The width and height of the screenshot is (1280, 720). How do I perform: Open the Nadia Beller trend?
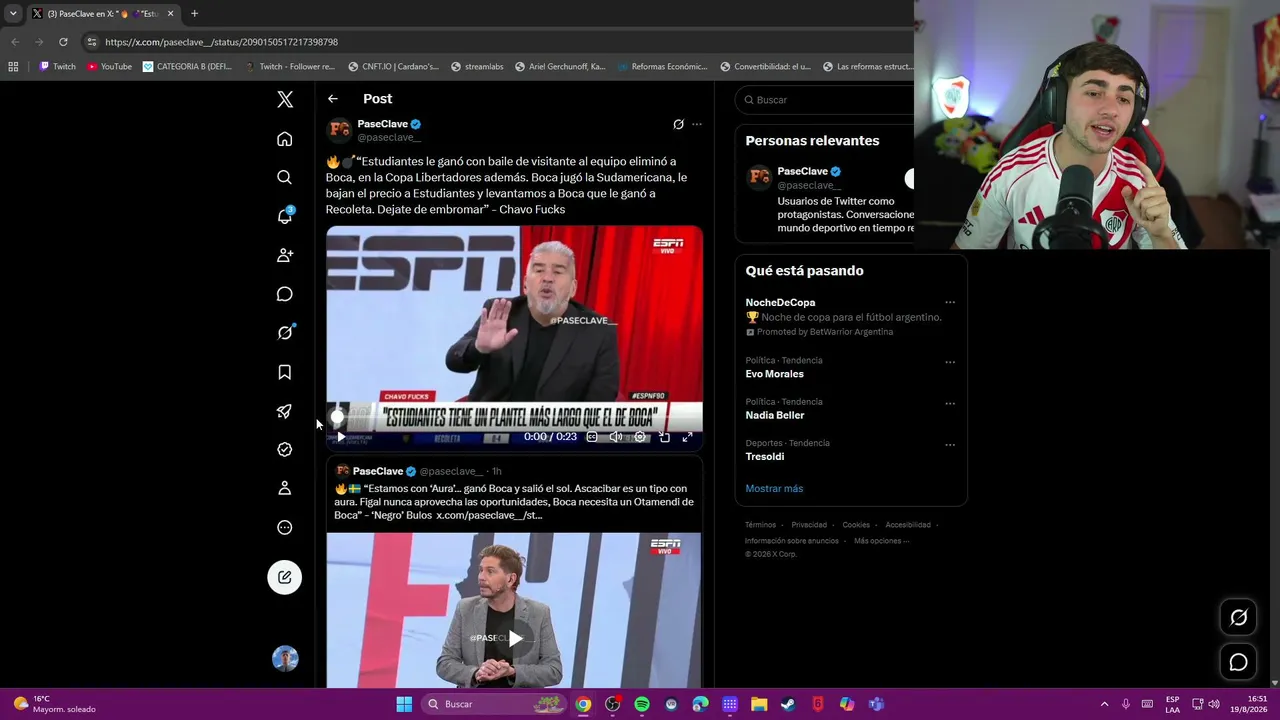775,415
